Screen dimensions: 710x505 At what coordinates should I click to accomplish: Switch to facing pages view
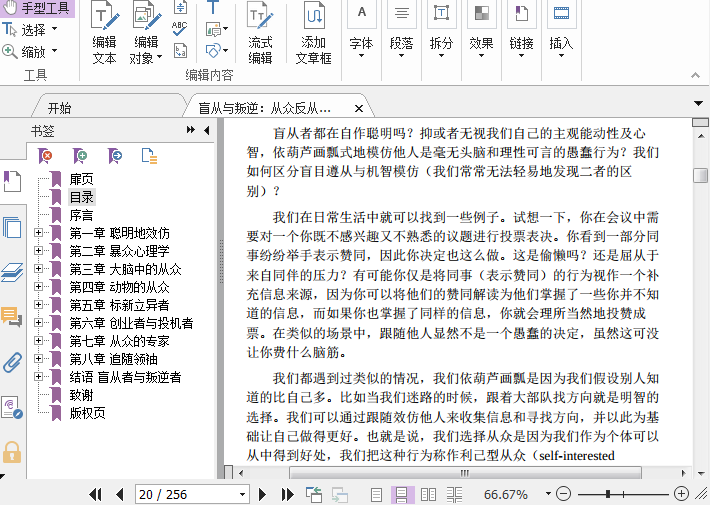(428, 494)
